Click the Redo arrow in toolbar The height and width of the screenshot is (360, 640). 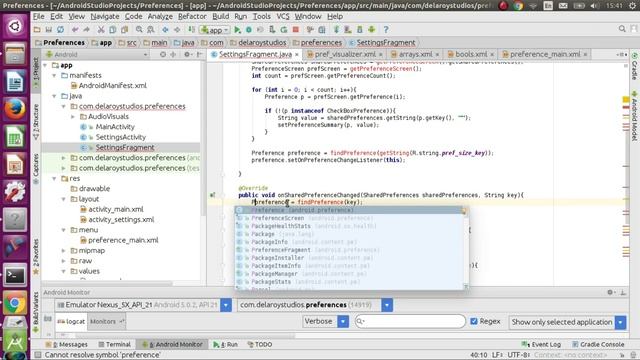pos(86,29)
